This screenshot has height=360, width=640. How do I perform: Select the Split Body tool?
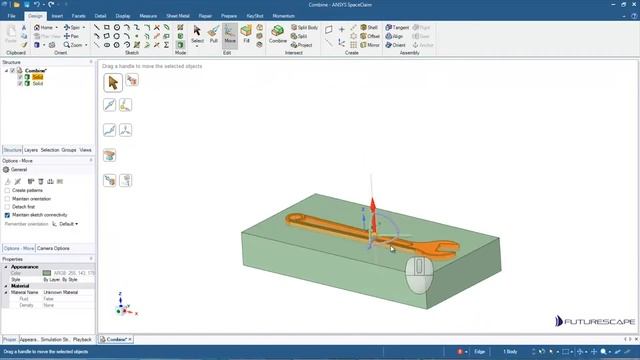tap(304, 27)
